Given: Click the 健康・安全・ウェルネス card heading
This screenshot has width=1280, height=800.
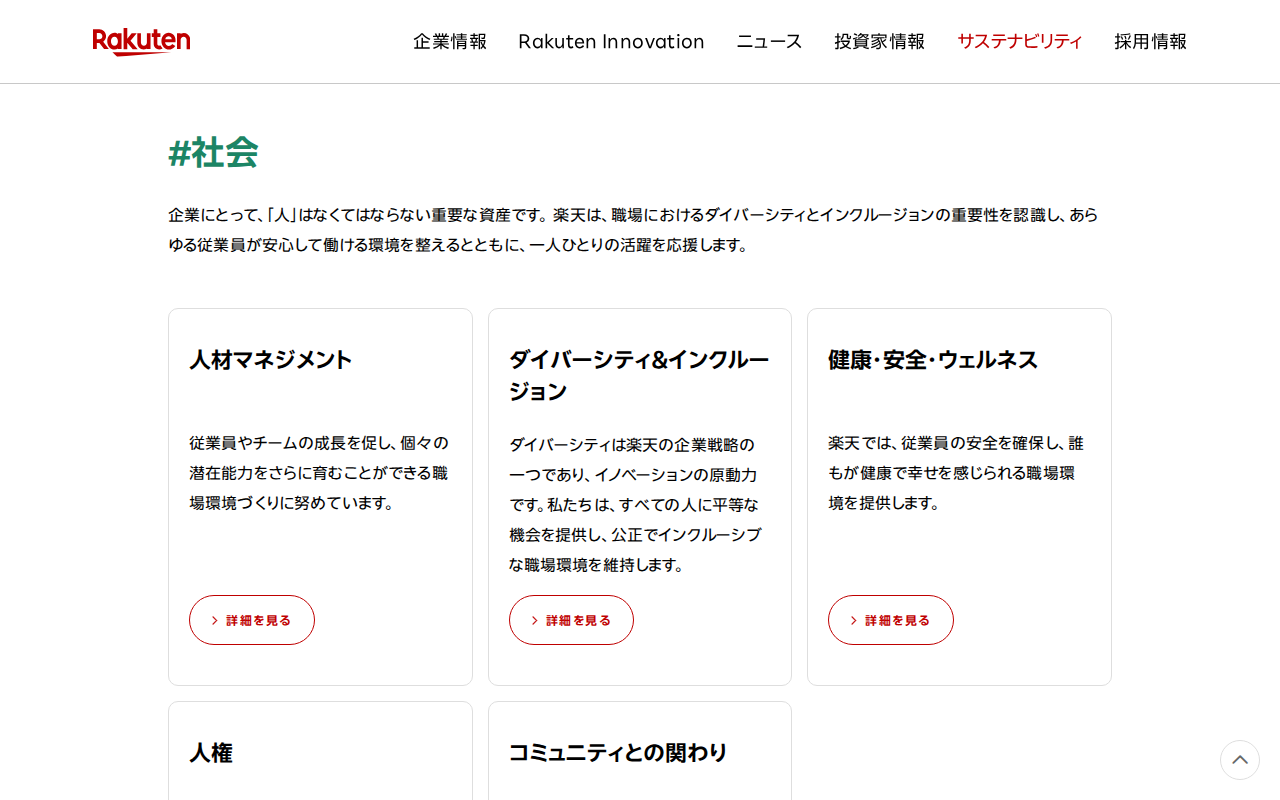Looking at the screenshot, I should pos(932,360).
